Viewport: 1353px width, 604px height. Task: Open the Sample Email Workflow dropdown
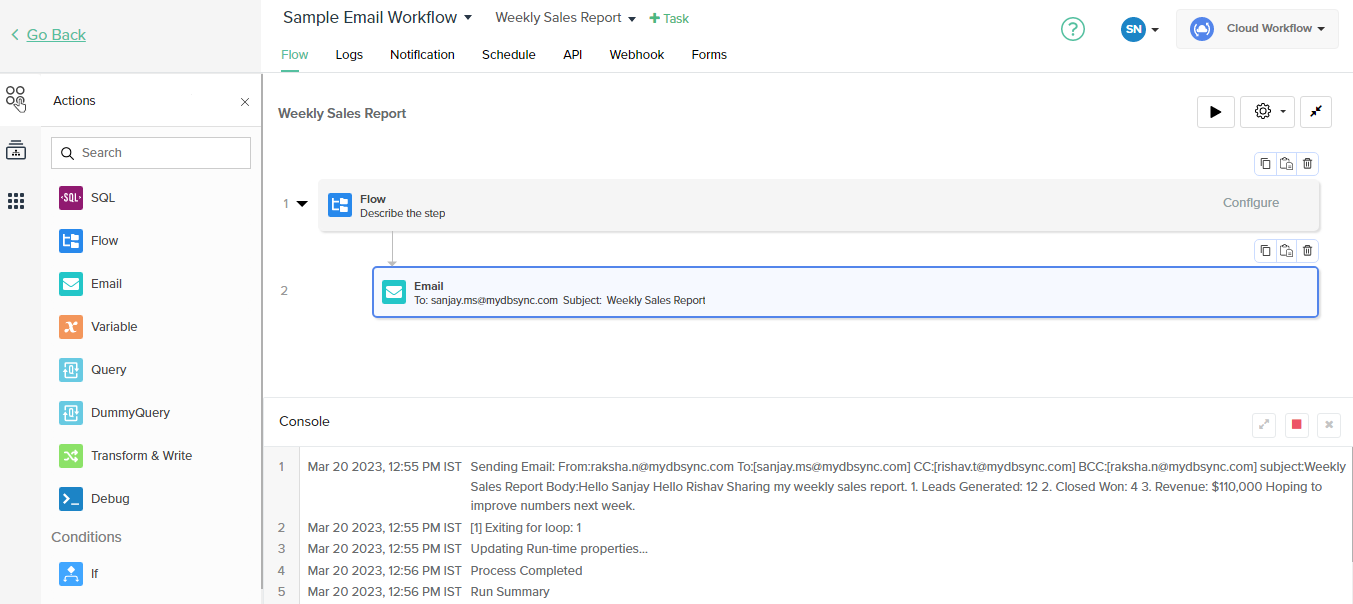[x=378, y=18]
